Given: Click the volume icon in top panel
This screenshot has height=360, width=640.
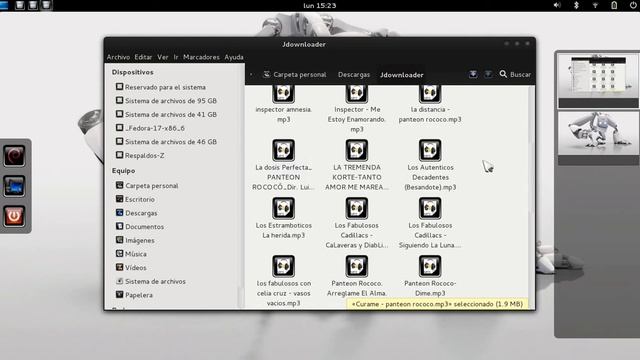Looking at the screenshot, I should click(557, 5).
